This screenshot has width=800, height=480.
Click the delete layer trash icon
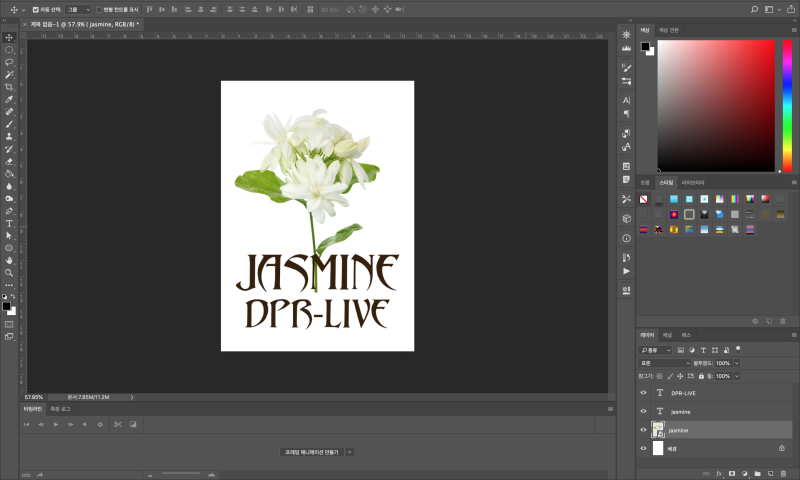[x=783, y=474]
